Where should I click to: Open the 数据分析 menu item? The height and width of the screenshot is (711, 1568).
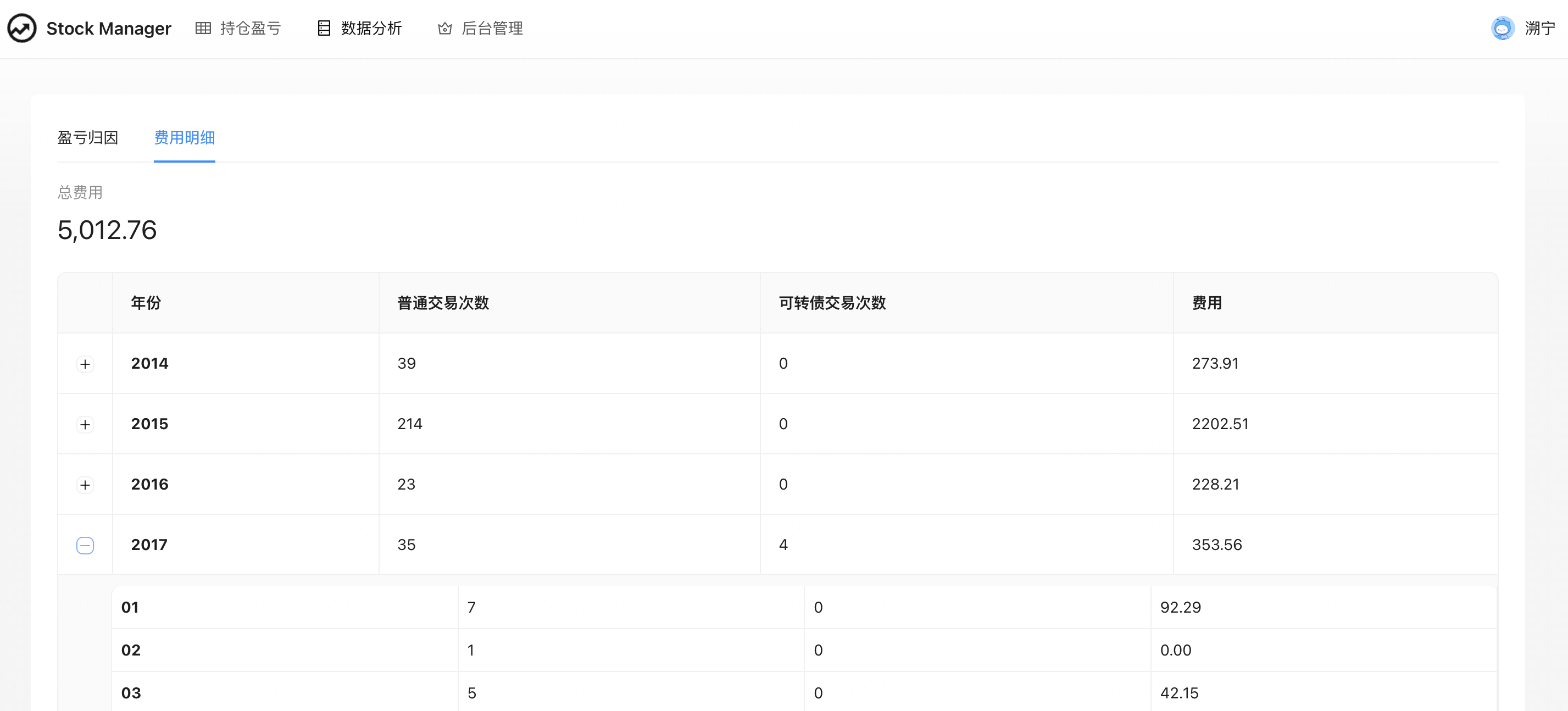pyautogui.click(x=371, y=28)
